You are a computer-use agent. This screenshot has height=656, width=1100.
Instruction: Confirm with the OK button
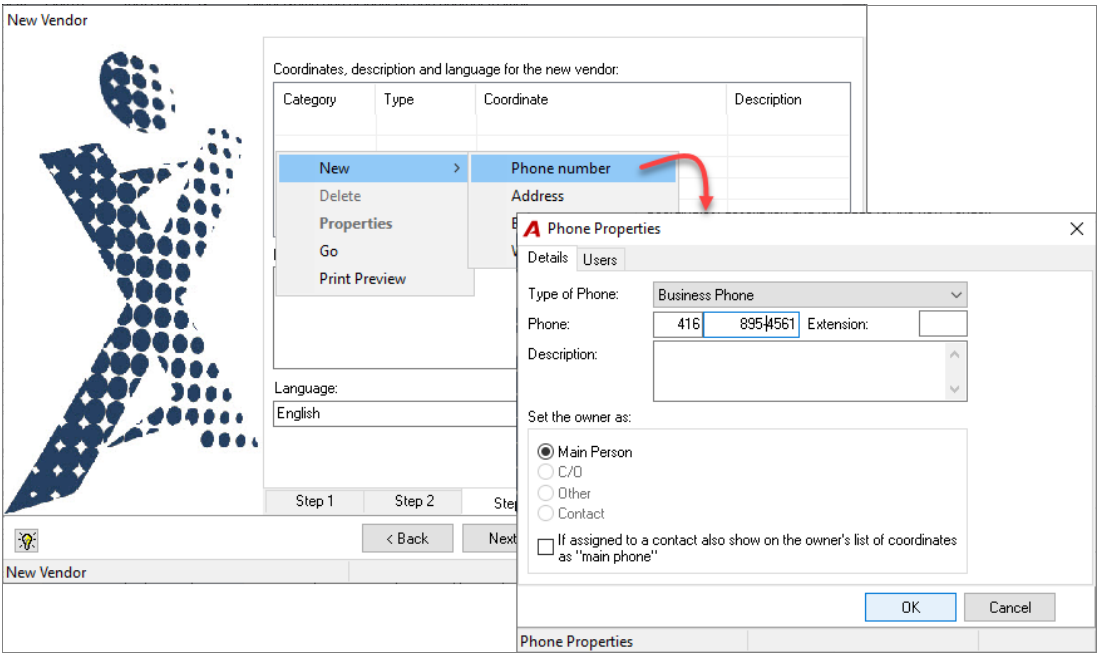tap(910, 607)
